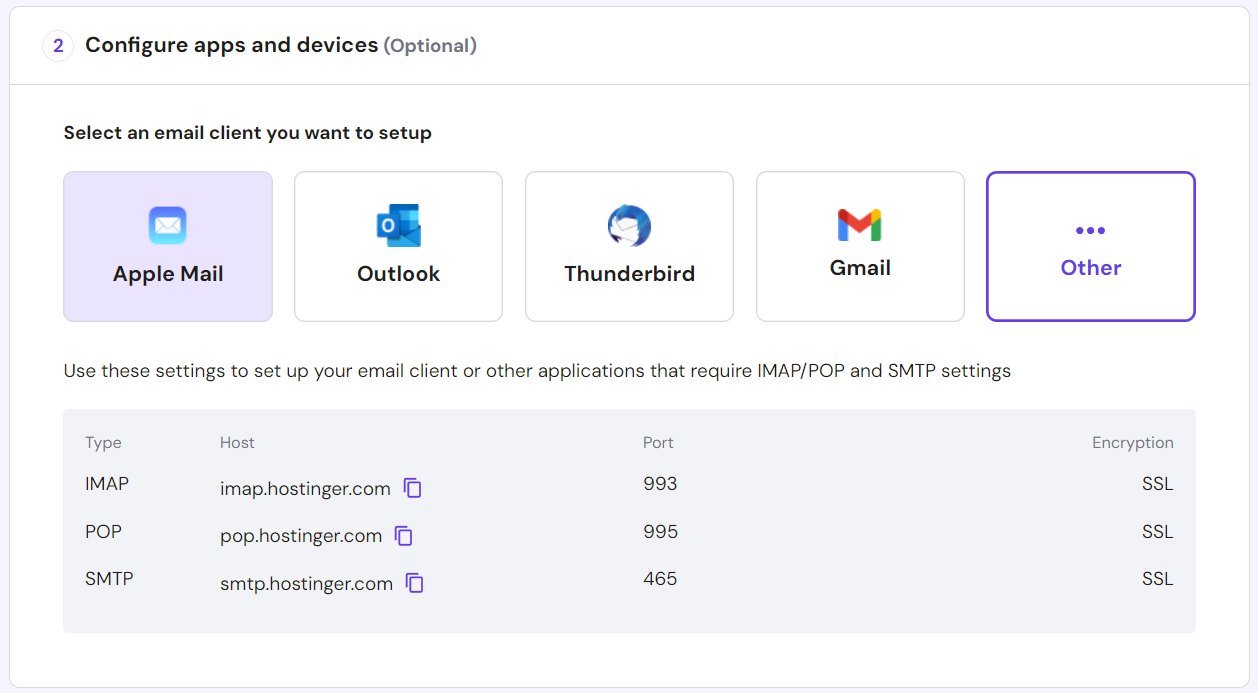Open the Outlook setup option

coord(398,246)
